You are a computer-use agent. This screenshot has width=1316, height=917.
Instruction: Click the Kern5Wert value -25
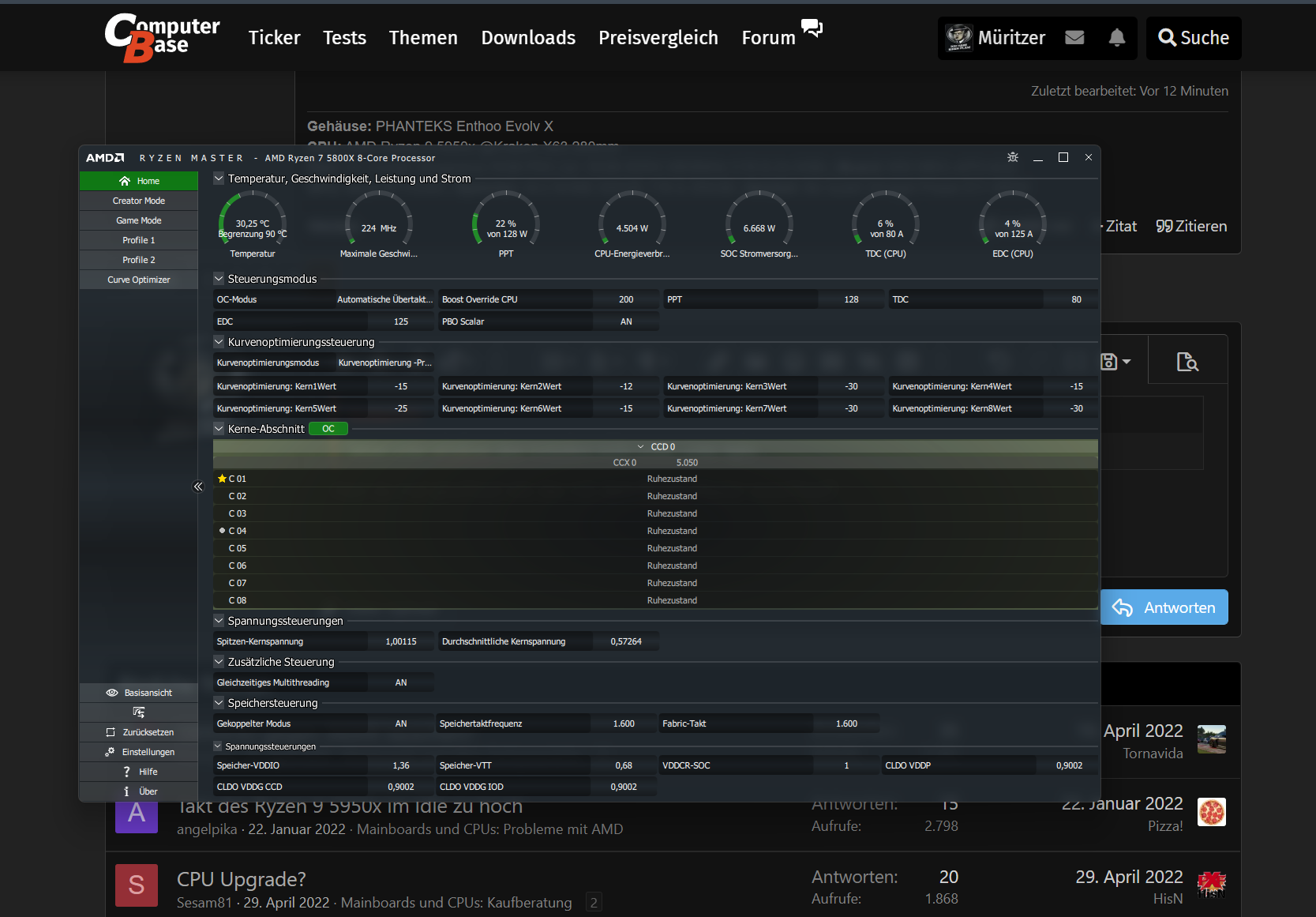(401, 408)
